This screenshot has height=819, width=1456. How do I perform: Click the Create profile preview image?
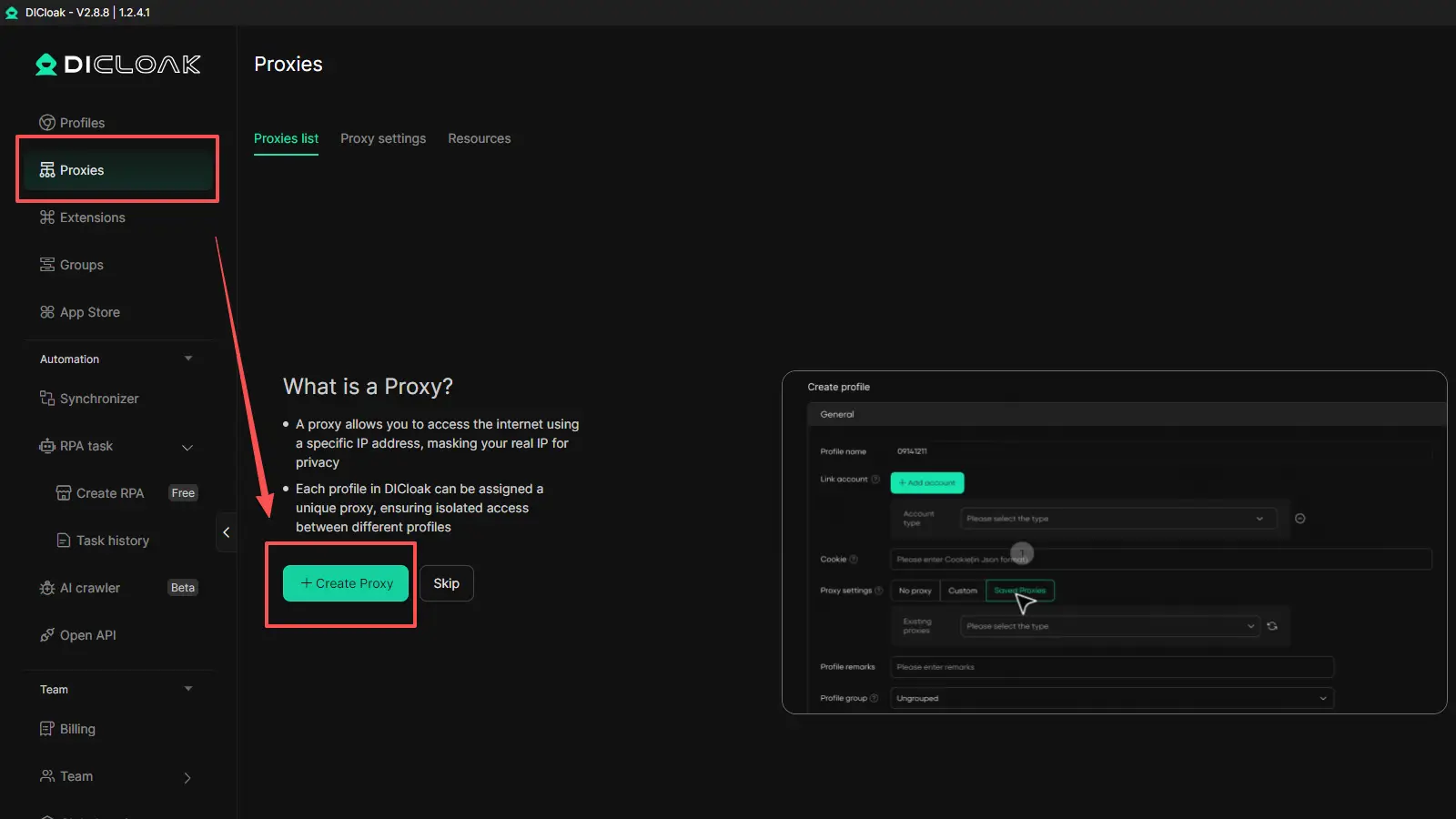[x=1114, y=542]
